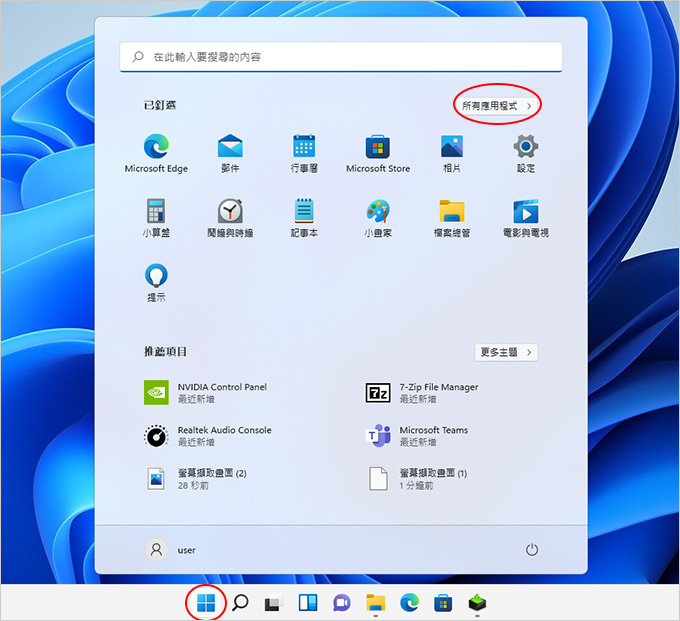Open Microsoft Store from the taskbar

443,603
